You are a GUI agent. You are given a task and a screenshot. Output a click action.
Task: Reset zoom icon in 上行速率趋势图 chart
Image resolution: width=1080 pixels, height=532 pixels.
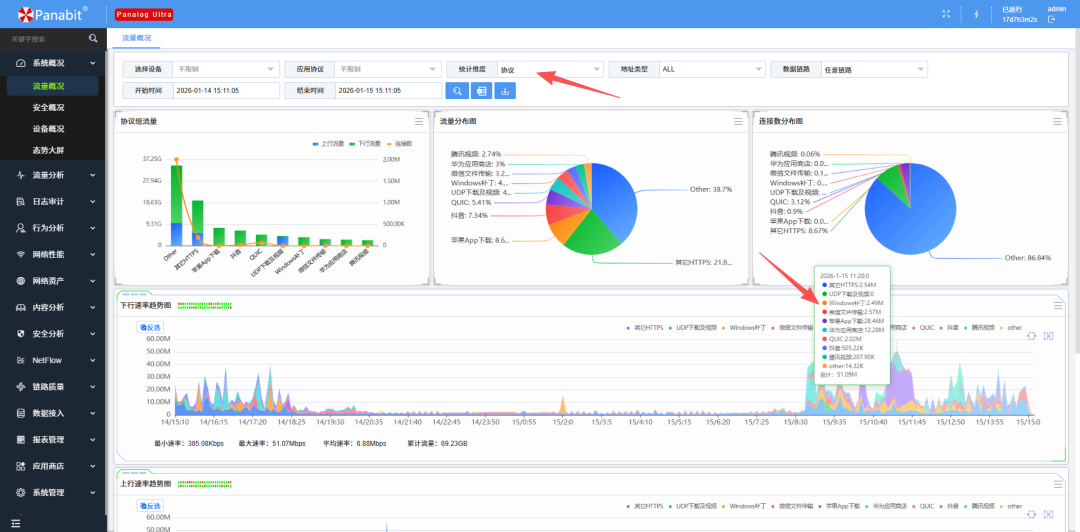tap(1048, 514)
